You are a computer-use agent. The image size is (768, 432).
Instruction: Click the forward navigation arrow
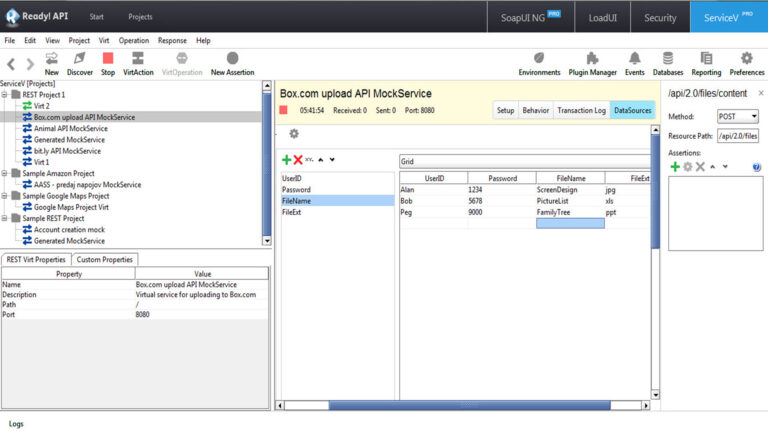[30, 64]
